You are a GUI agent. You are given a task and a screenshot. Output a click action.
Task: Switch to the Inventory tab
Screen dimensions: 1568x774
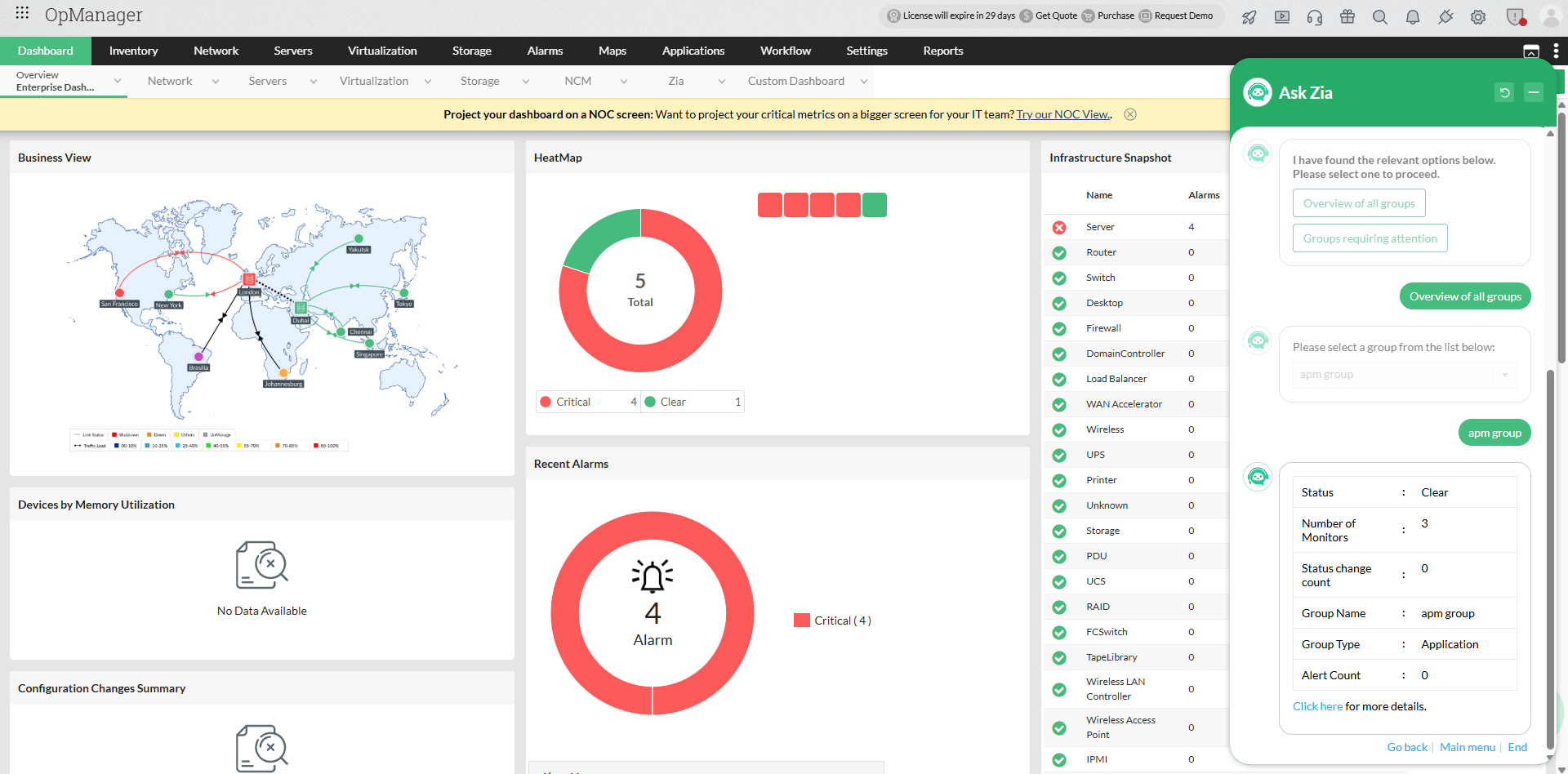pyautogui.click(x=133, y=51)
